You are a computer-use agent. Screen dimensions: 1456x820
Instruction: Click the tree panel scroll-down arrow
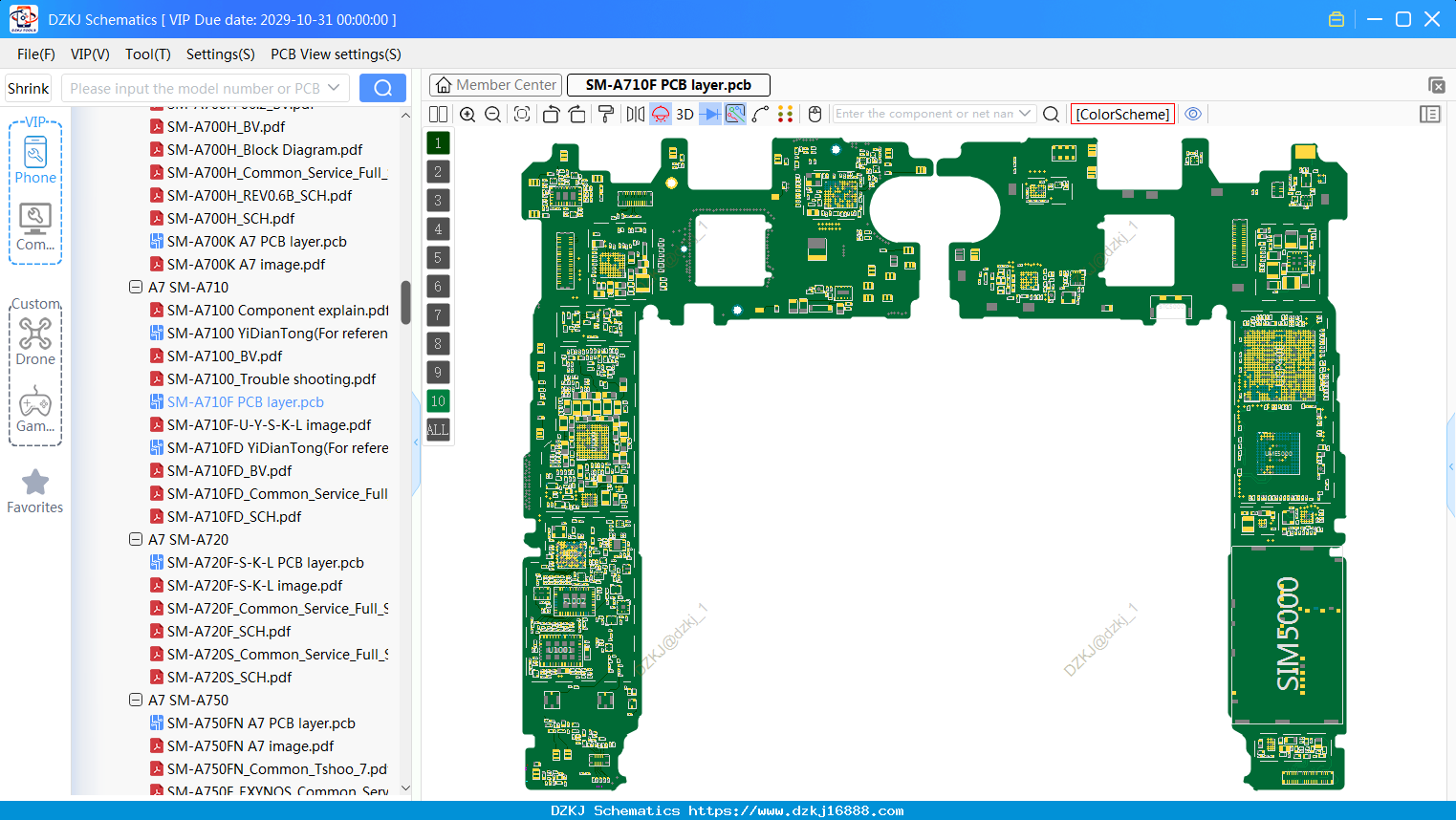click(405, 788)
